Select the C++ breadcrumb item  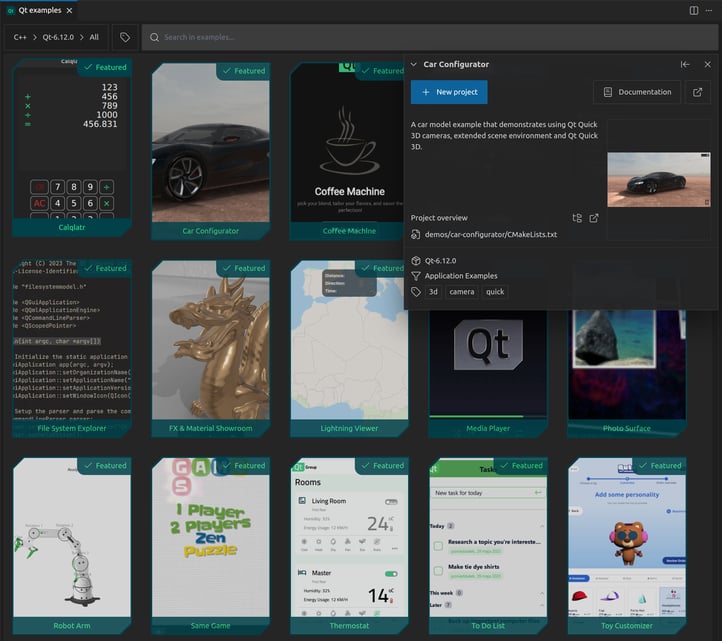point(20,37)
